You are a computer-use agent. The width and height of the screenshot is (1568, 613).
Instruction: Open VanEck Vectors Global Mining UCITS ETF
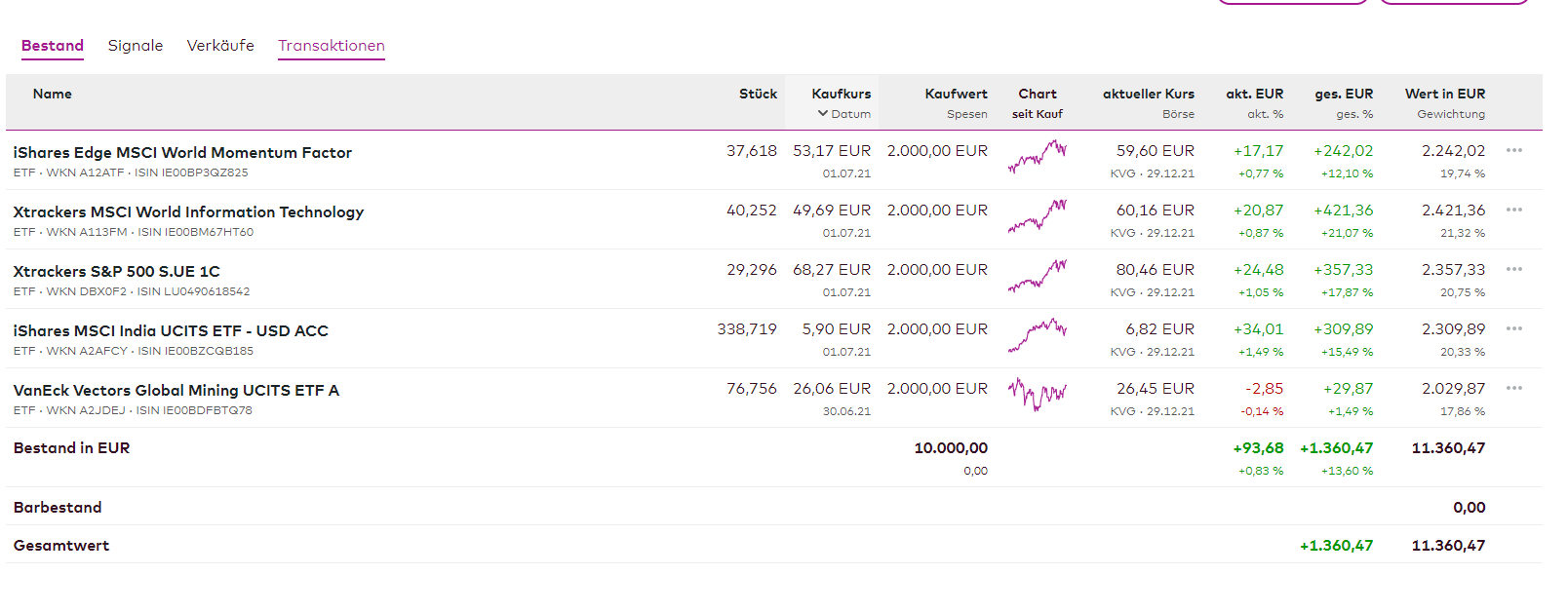point(176,391)
